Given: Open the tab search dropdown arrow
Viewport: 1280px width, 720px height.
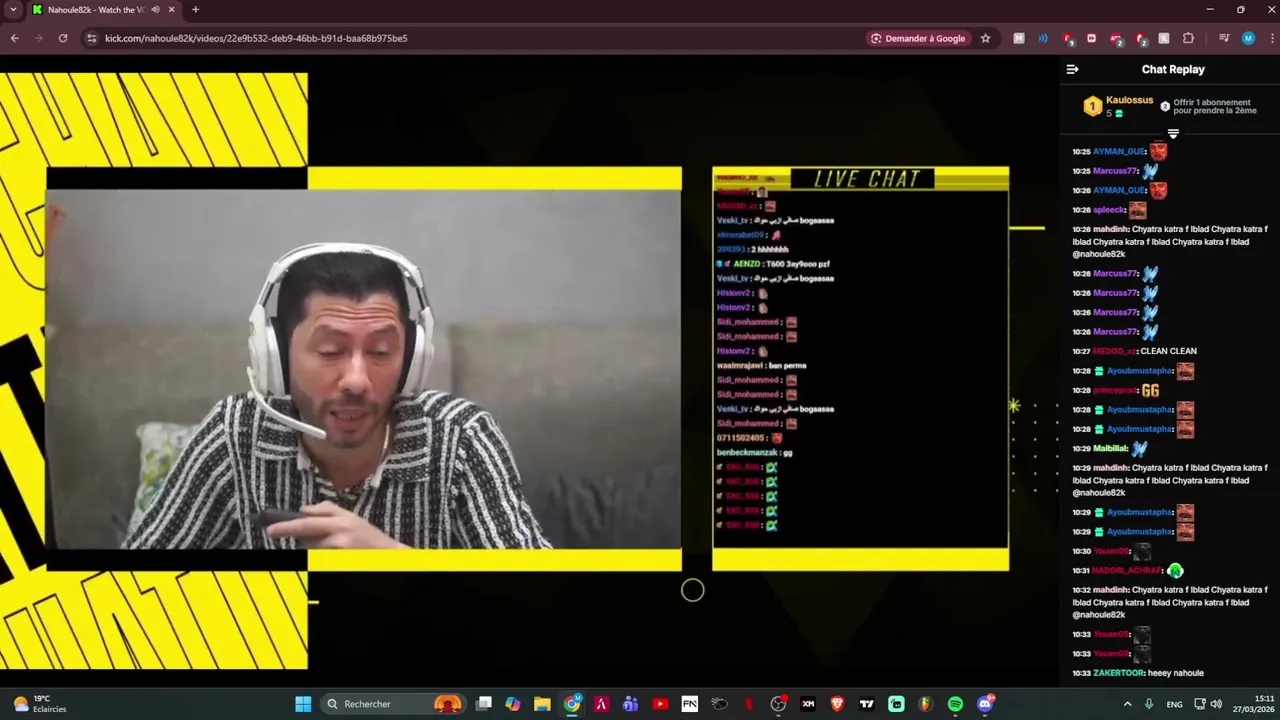Looking at the screenshot, I should pos(13,10).
